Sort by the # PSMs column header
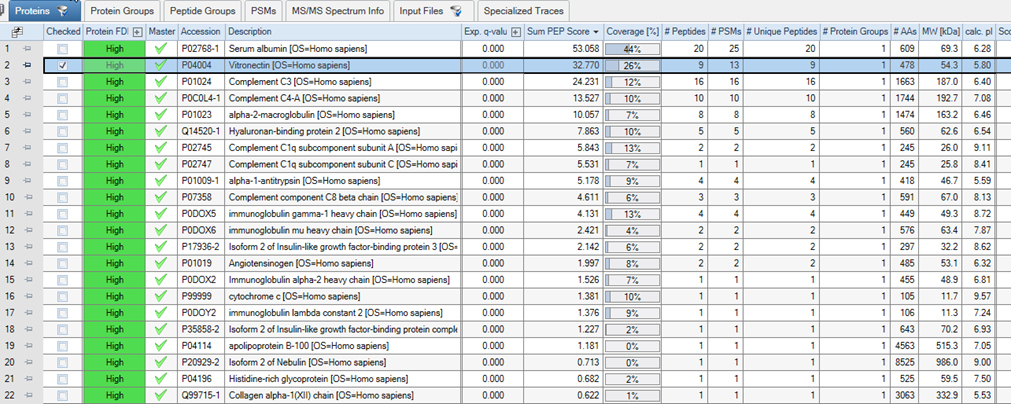Screen dimensions: 1011x404 [x=726, y=32]
